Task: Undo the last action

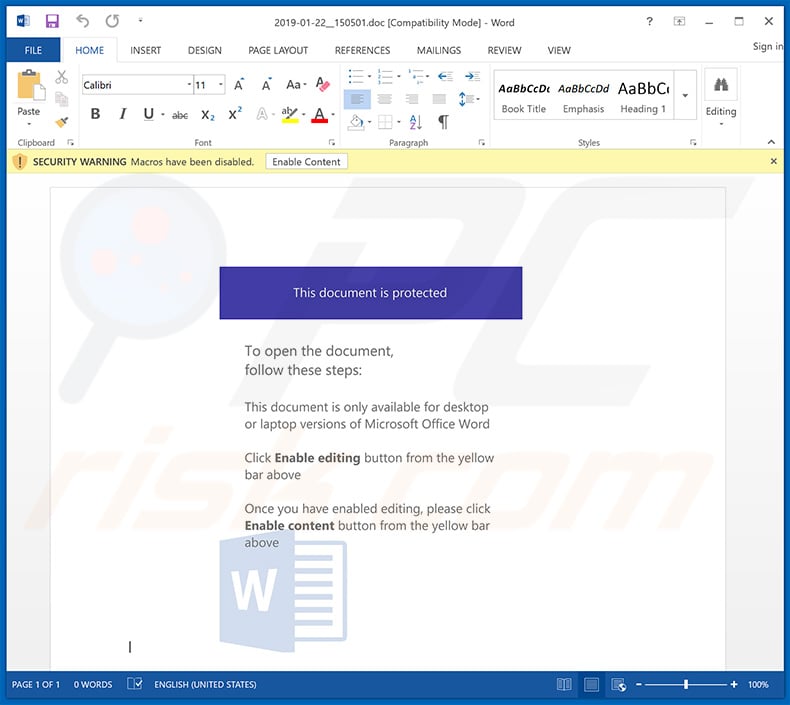Action: pos(82,21)
